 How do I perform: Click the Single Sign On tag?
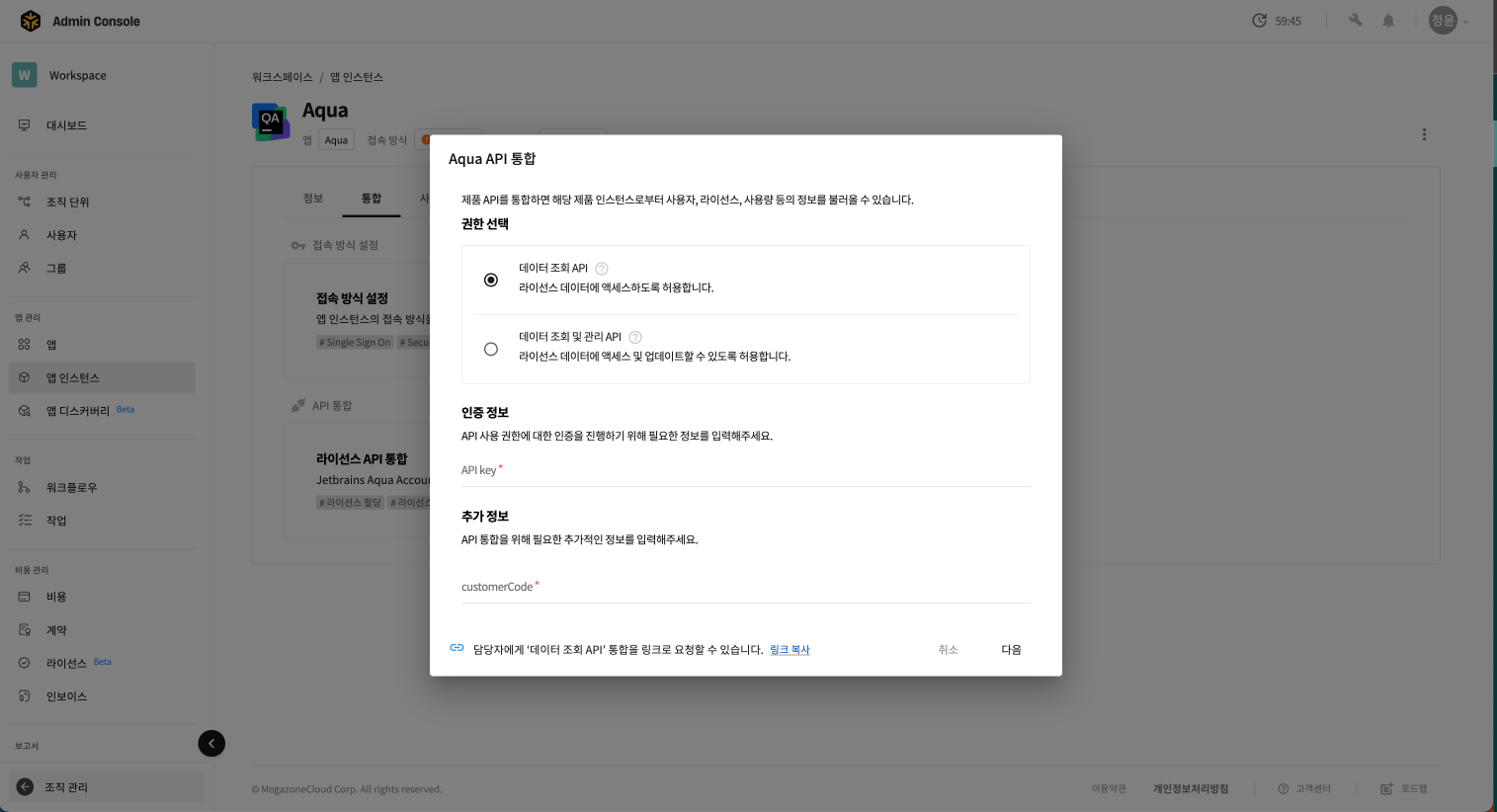point(355,342)
